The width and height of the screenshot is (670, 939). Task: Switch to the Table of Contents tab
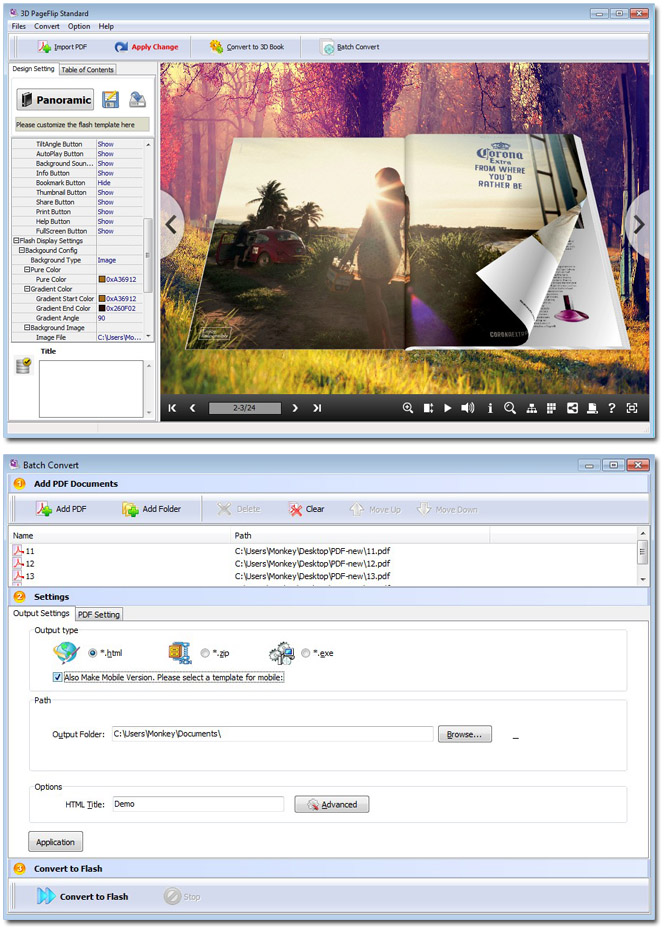coord(88,70)
